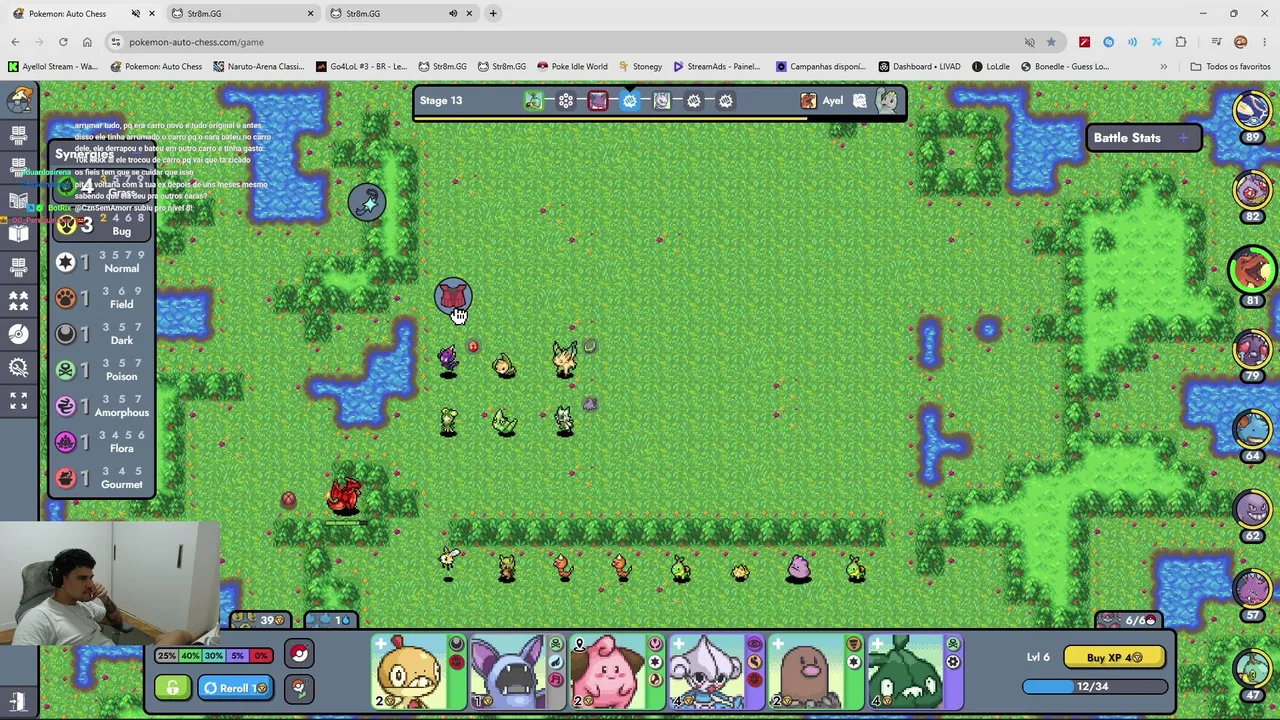Lock the shop with the green lock
This screenshot has width=1280, height=720.
point(172,688)
